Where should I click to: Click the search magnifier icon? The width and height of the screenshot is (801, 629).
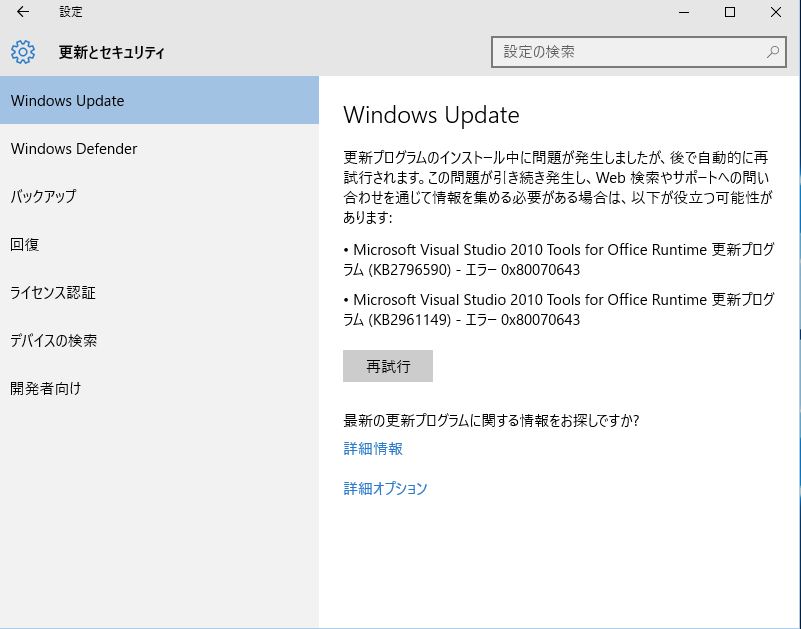pyautogui.click(x=773, y=52)
